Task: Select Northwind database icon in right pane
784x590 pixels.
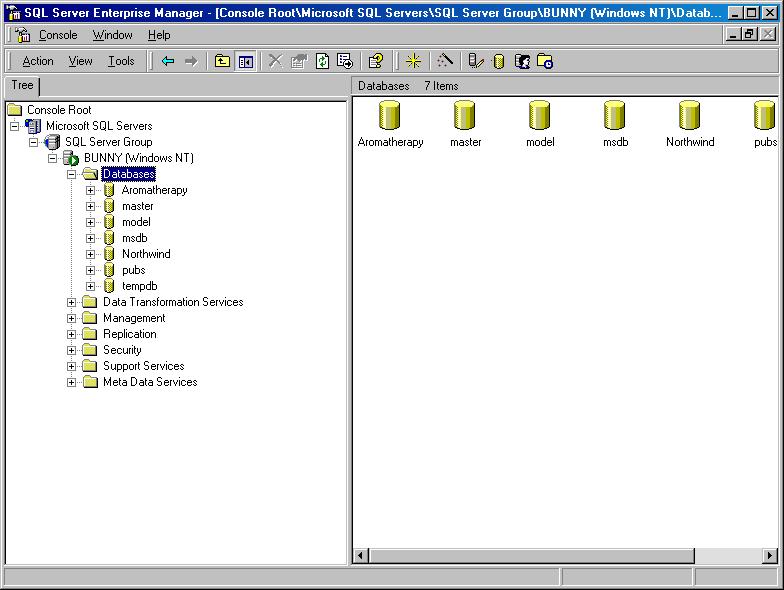Action: pos(690,115)
